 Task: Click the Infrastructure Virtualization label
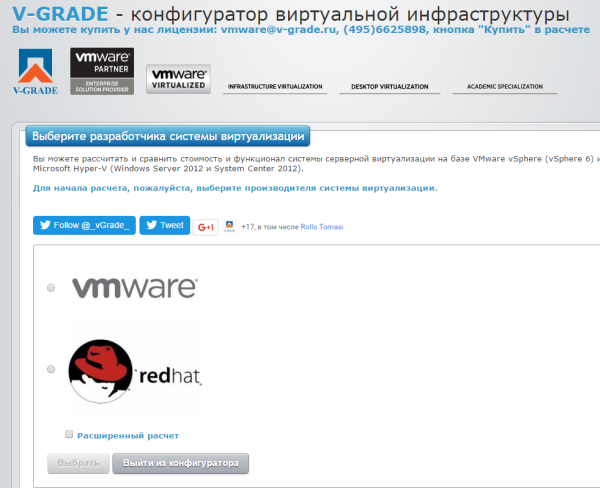click(x=275, y=87)
